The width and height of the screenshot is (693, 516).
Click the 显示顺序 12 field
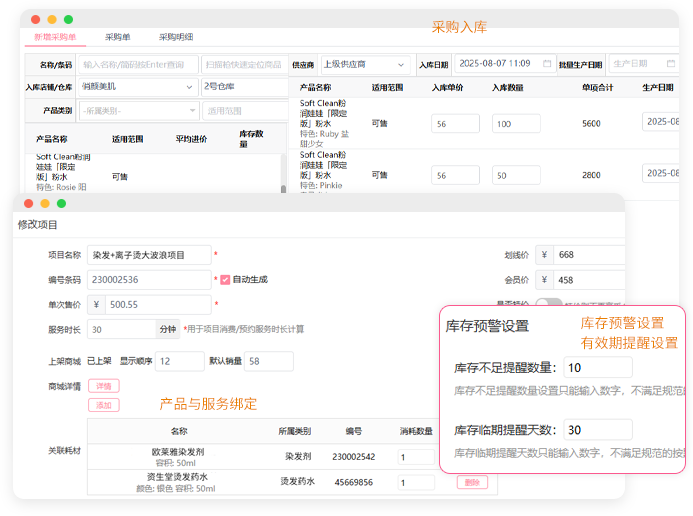(179, 361)
